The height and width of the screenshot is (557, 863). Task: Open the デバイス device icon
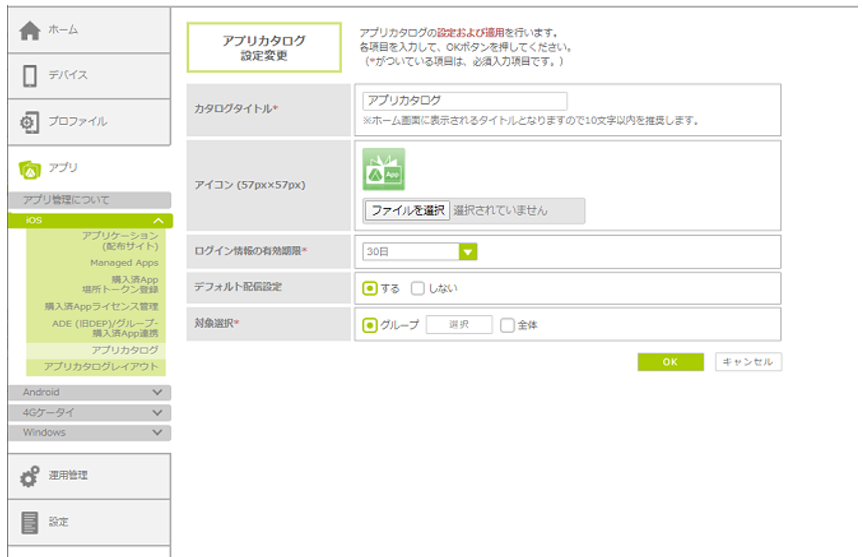pyautogui.click(x=30, y=76)
